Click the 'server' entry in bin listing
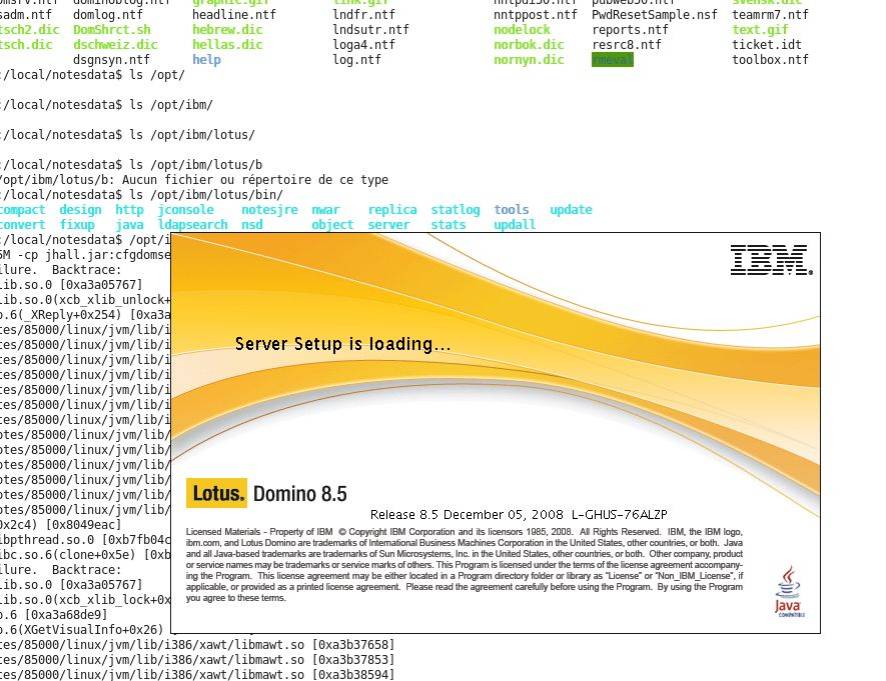The height and width of the screenshot is (681, 886). pos(389,225)
